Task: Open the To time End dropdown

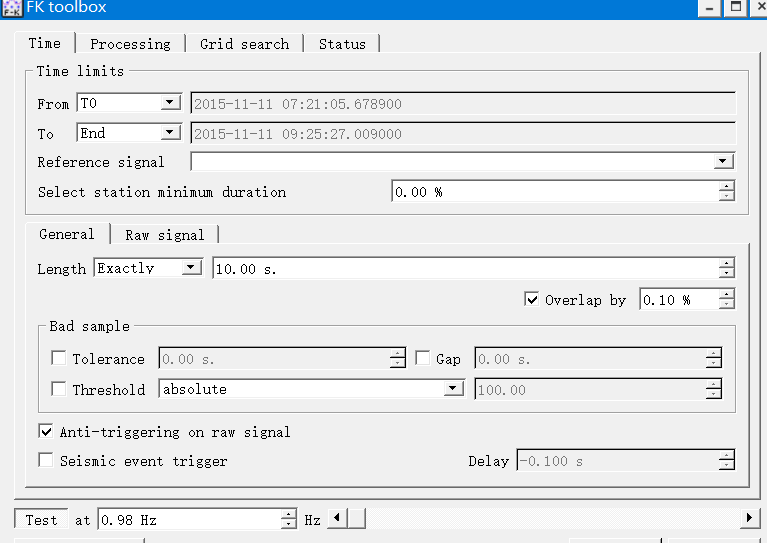Action: coord(170,133)
